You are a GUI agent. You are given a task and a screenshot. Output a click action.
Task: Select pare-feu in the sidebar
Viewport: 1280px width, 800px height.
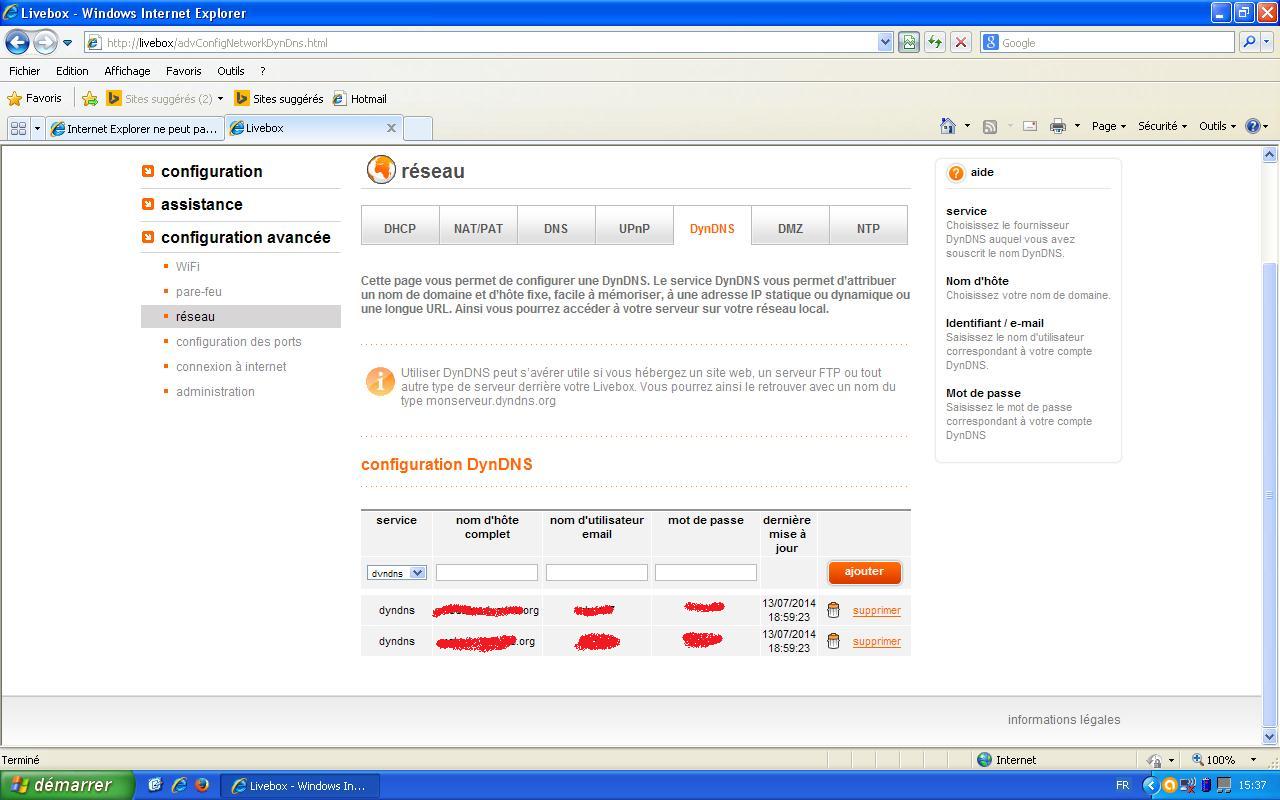pos(199,291)
